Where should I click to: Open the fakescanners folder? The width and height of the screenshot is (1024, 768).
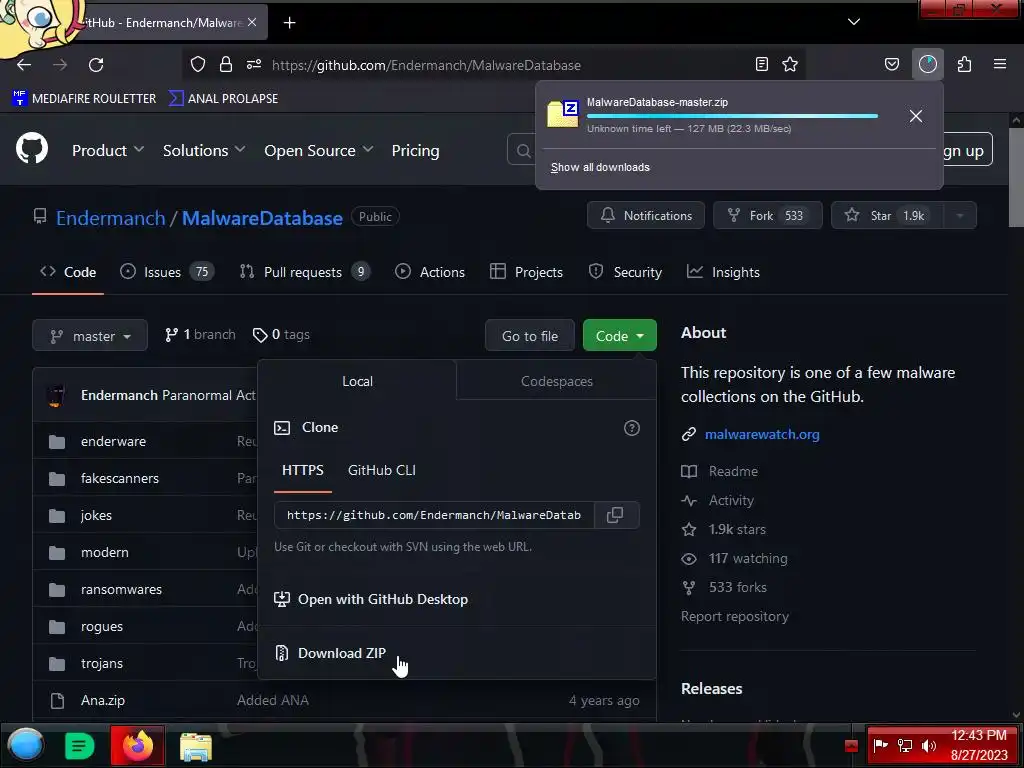pyautogui.click(x=120, y=479)
